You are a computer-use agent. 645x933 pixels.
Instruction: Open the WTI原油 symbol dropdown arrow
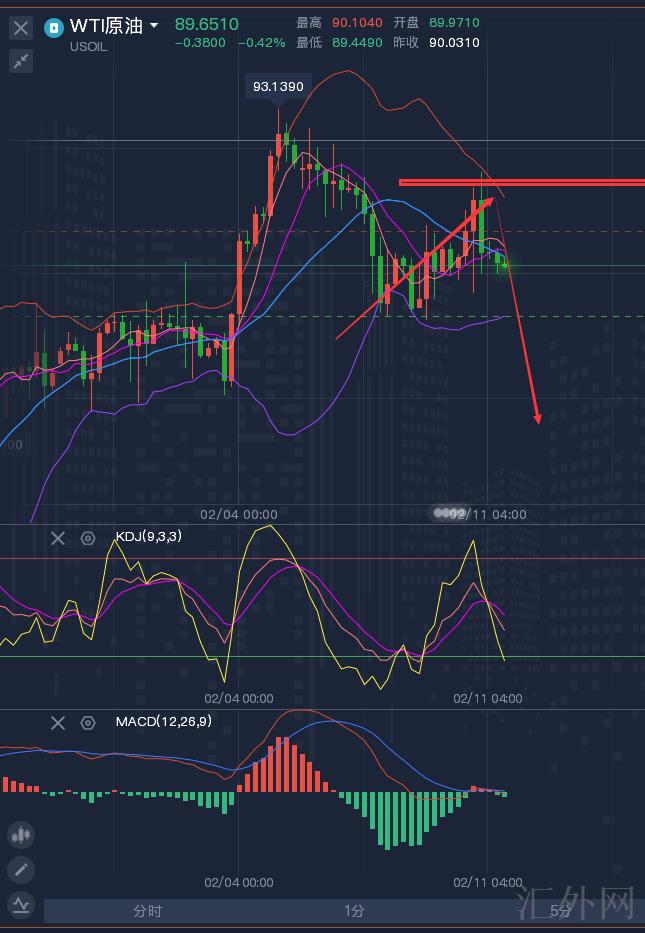[154, 26]
